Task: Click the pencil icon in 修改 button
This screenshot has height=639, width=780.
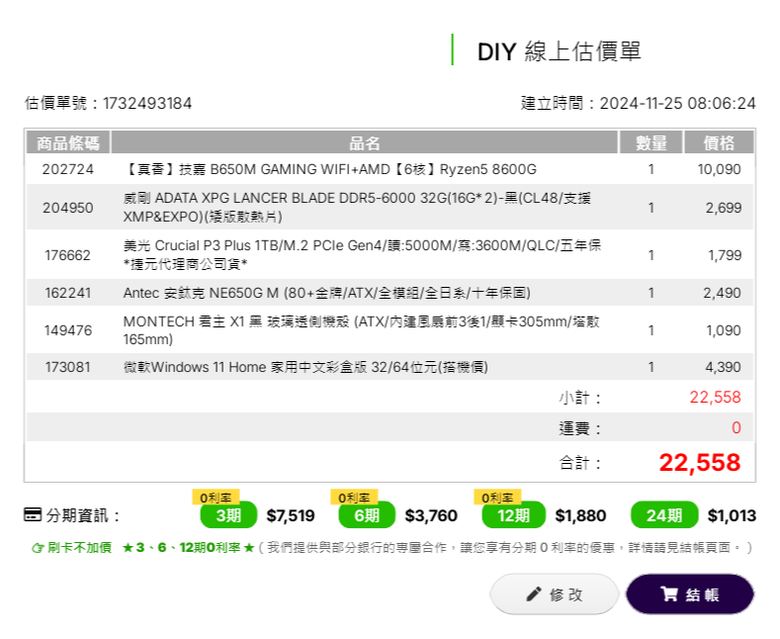Action: click(x=534, y=594)
